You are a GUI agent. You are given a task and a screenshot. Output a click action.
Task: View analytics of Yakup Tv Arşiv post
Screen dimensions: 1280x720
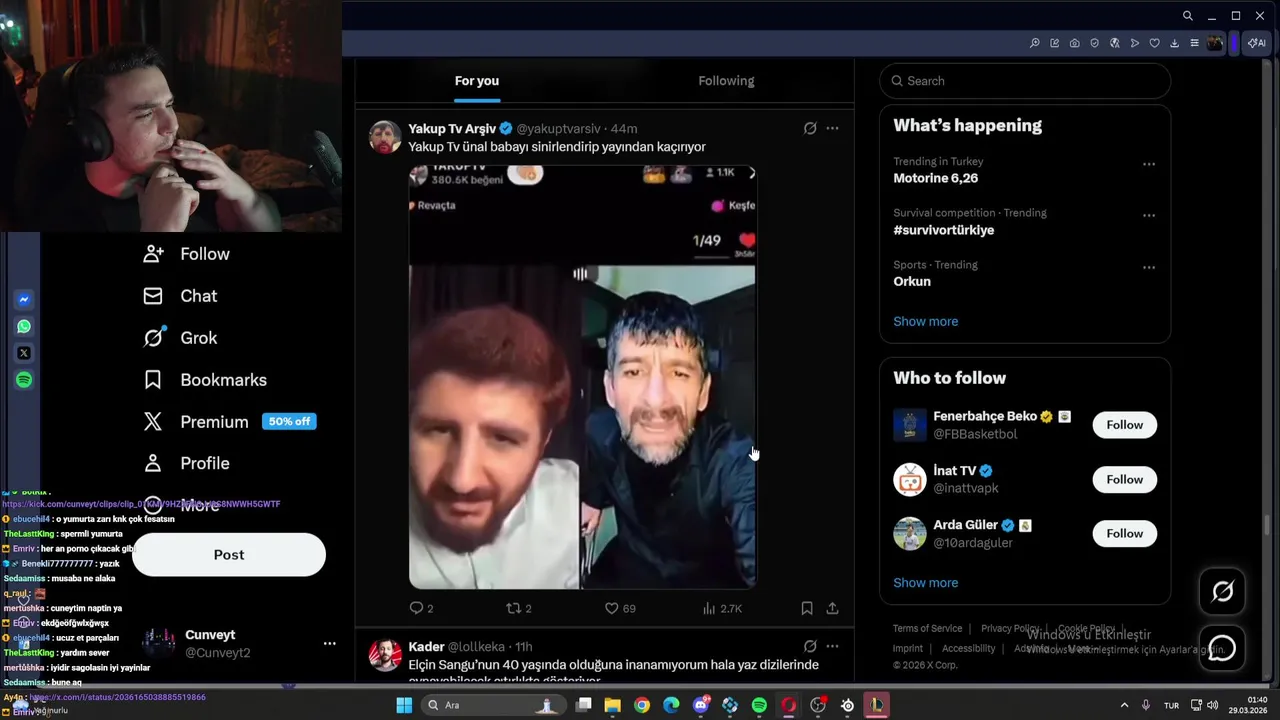click(x=722, y=608)
